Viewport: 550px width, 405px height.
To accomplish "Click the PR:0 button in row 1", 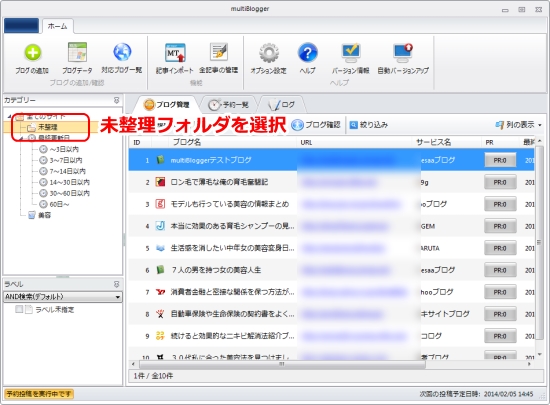I will pos(500,160).
